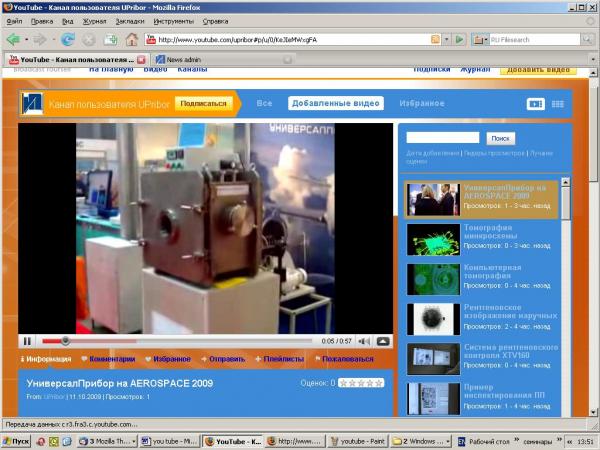Click the green new-tab toolbar icon
600x450 pixels.
(x=111, y=39)
